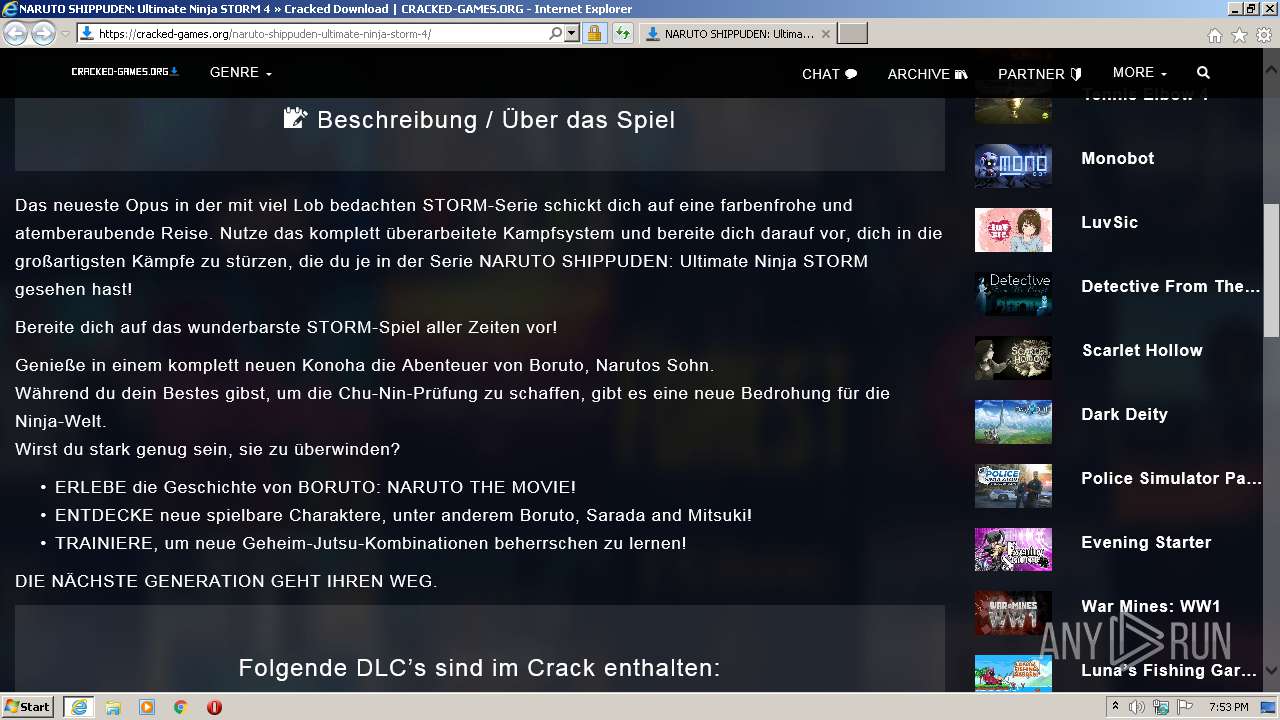Click the heading 'Folgende DLC's sind im Crack enthalten:'
This screenshot has width=1280, height=720.
tap(479, 667)
